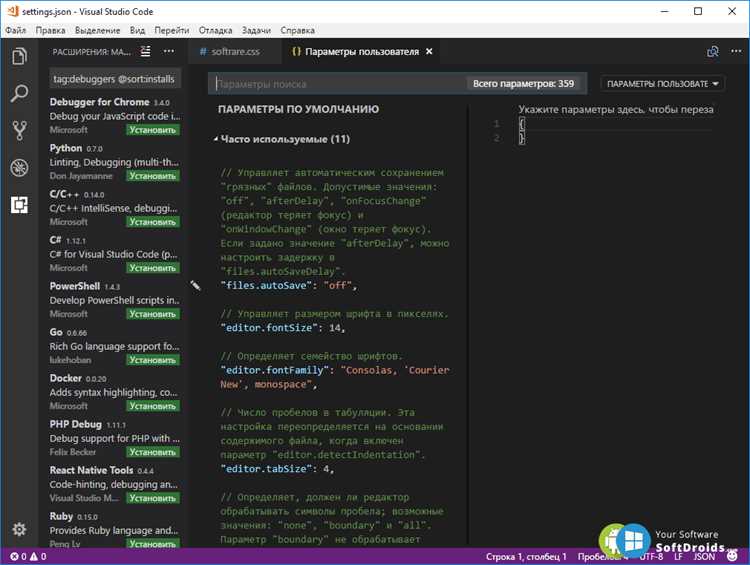750x565 pixels.
Task: Open editor more actions ellipsis
Action: point(736,51)
